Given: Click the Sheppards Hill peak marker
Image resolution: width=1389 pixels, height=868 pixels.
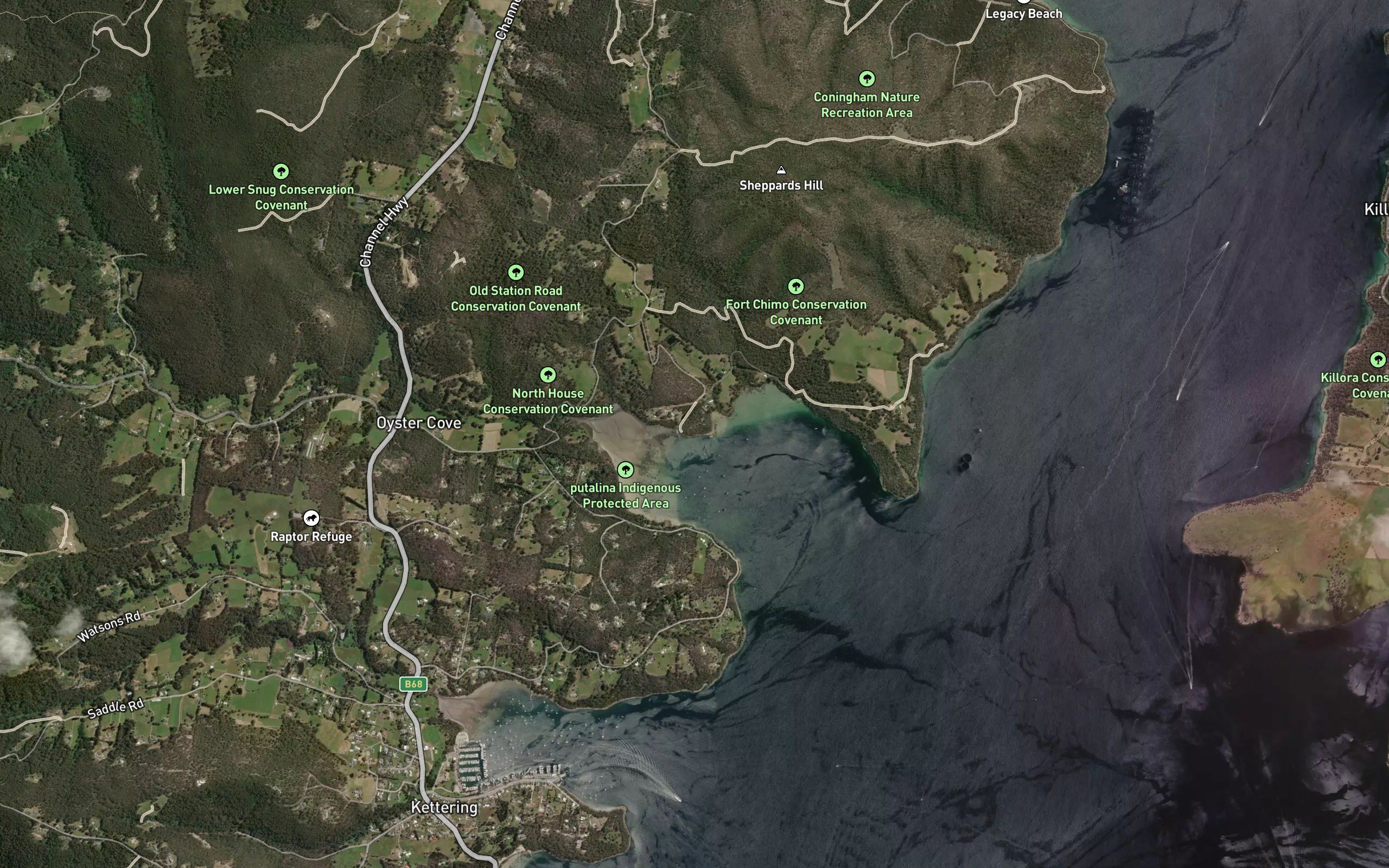Looking at the screenshot, I should pos(781,170).
